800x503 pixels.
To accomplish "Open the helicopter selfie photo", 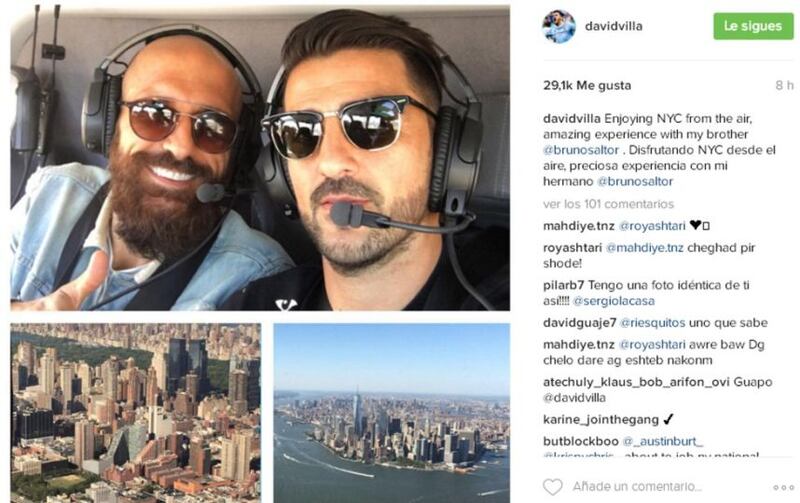I will [x=260, y=158].
